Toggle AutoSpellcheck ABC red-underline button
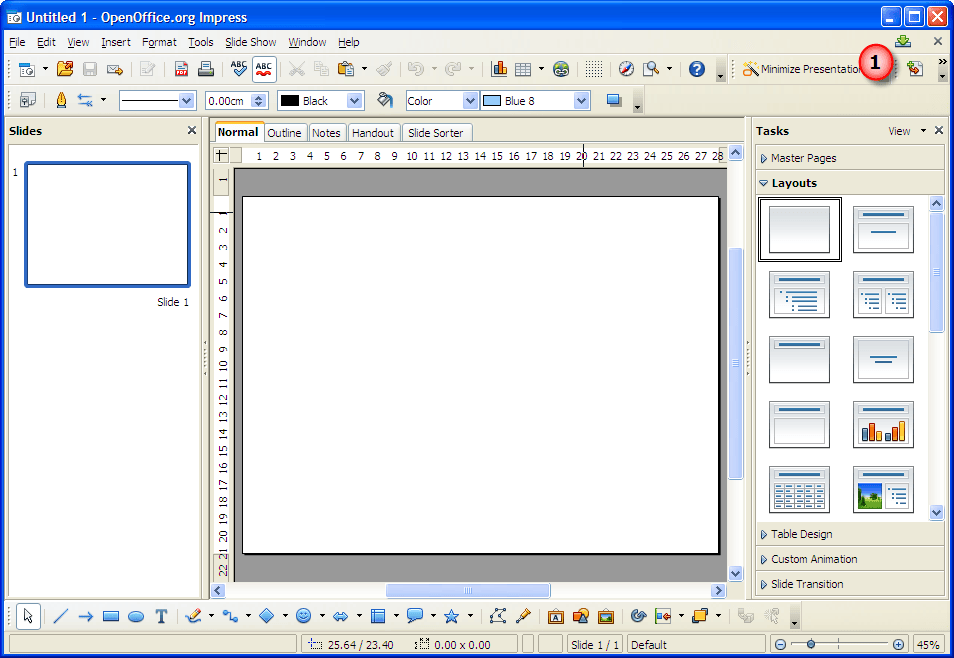The height and width of the screenshot is (658, 954). tap(263, 69)
